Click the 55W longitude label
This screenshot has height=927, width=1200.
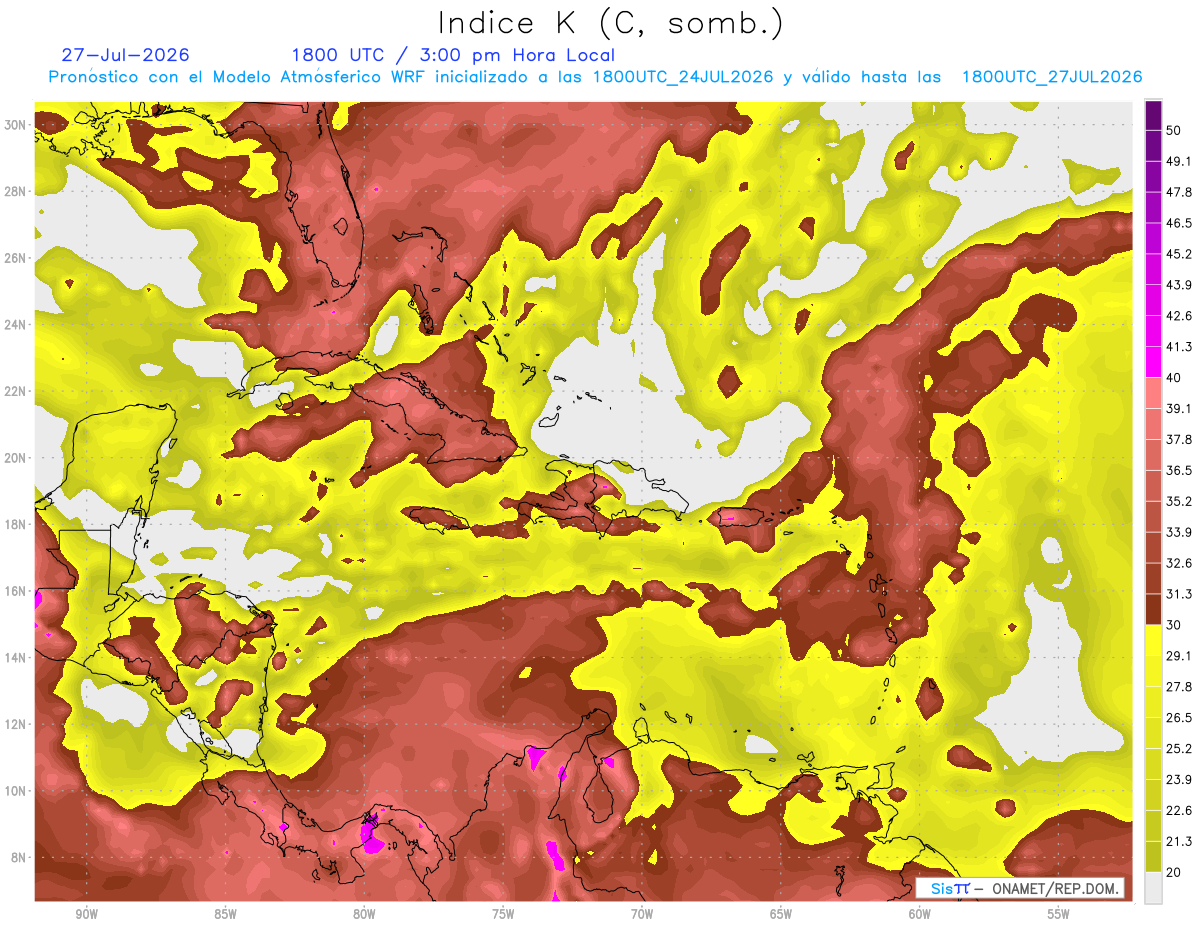(1058, 915)
